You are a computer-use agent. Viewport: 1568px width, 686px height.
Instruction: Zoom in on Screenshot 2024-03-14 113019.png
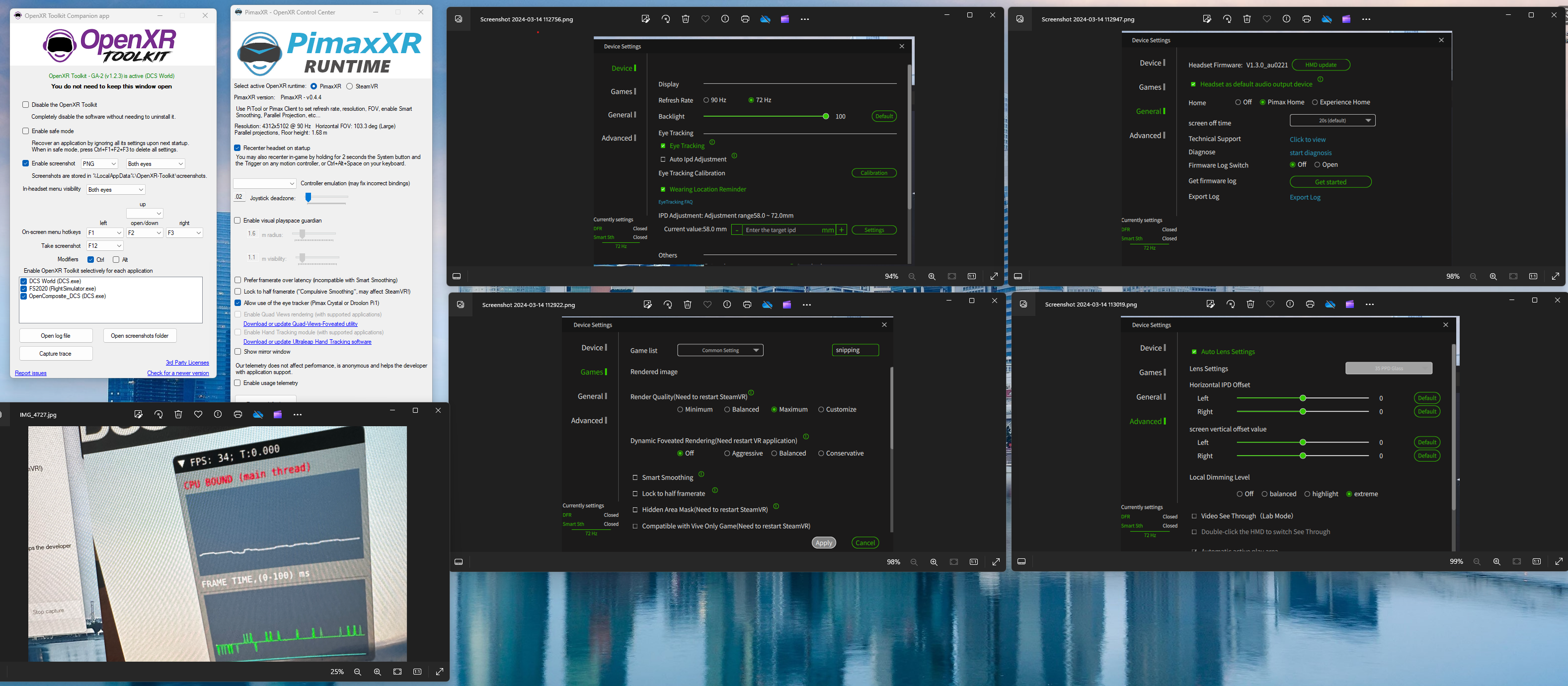pyautogui.click(x=1497, y=562)
